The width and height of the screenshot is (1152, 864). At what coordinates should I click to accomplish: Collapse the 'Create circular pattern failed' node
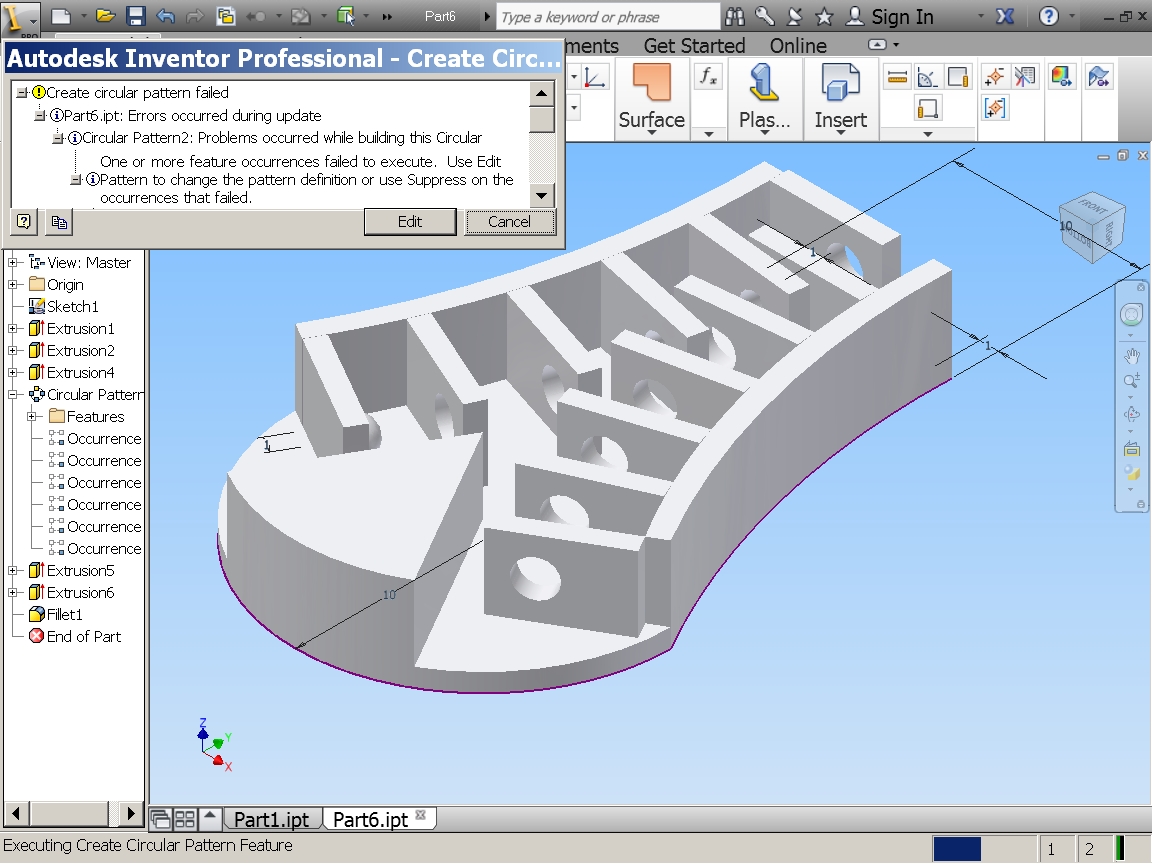tap(22, 93)
